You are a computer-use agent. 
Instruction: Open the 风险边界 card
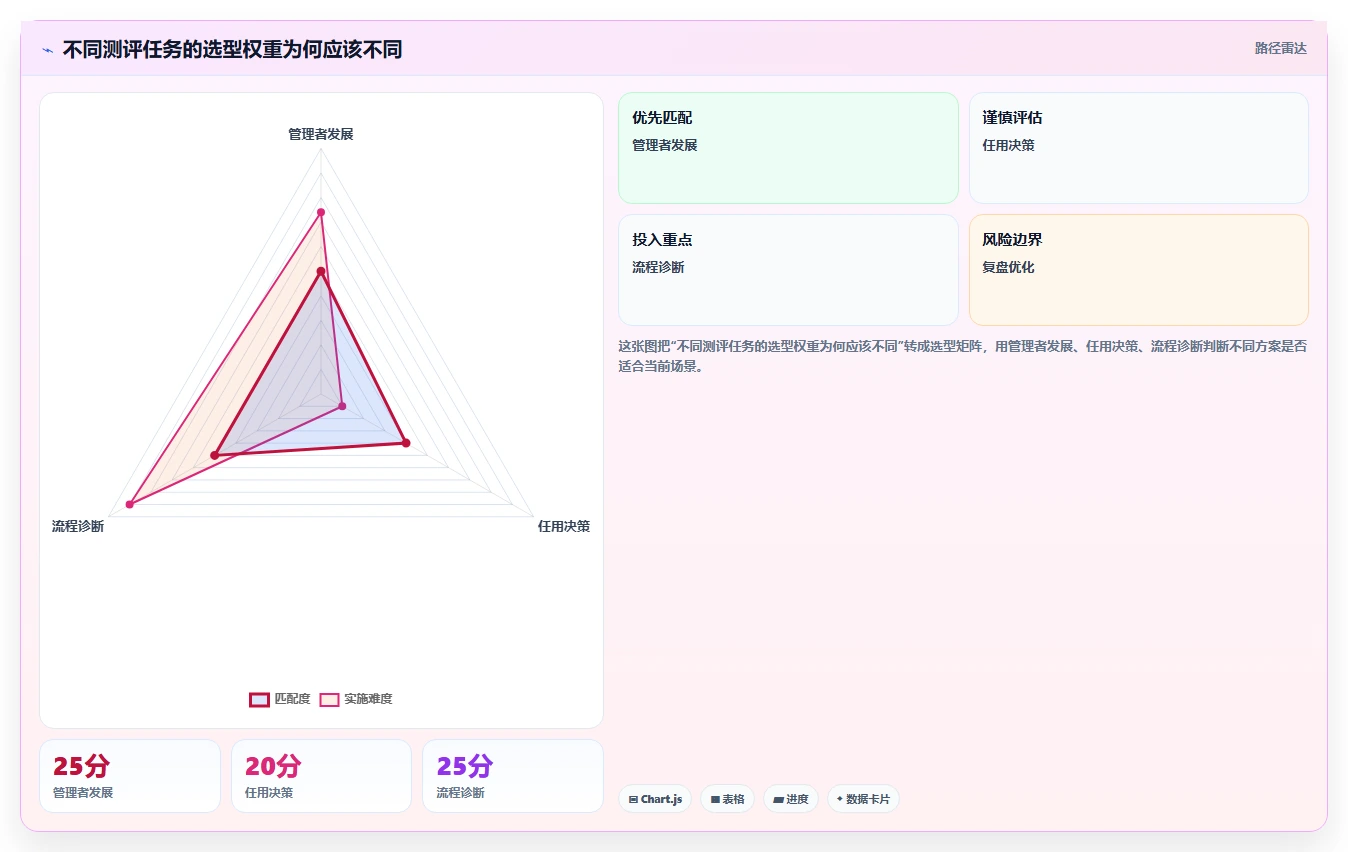1138,270
